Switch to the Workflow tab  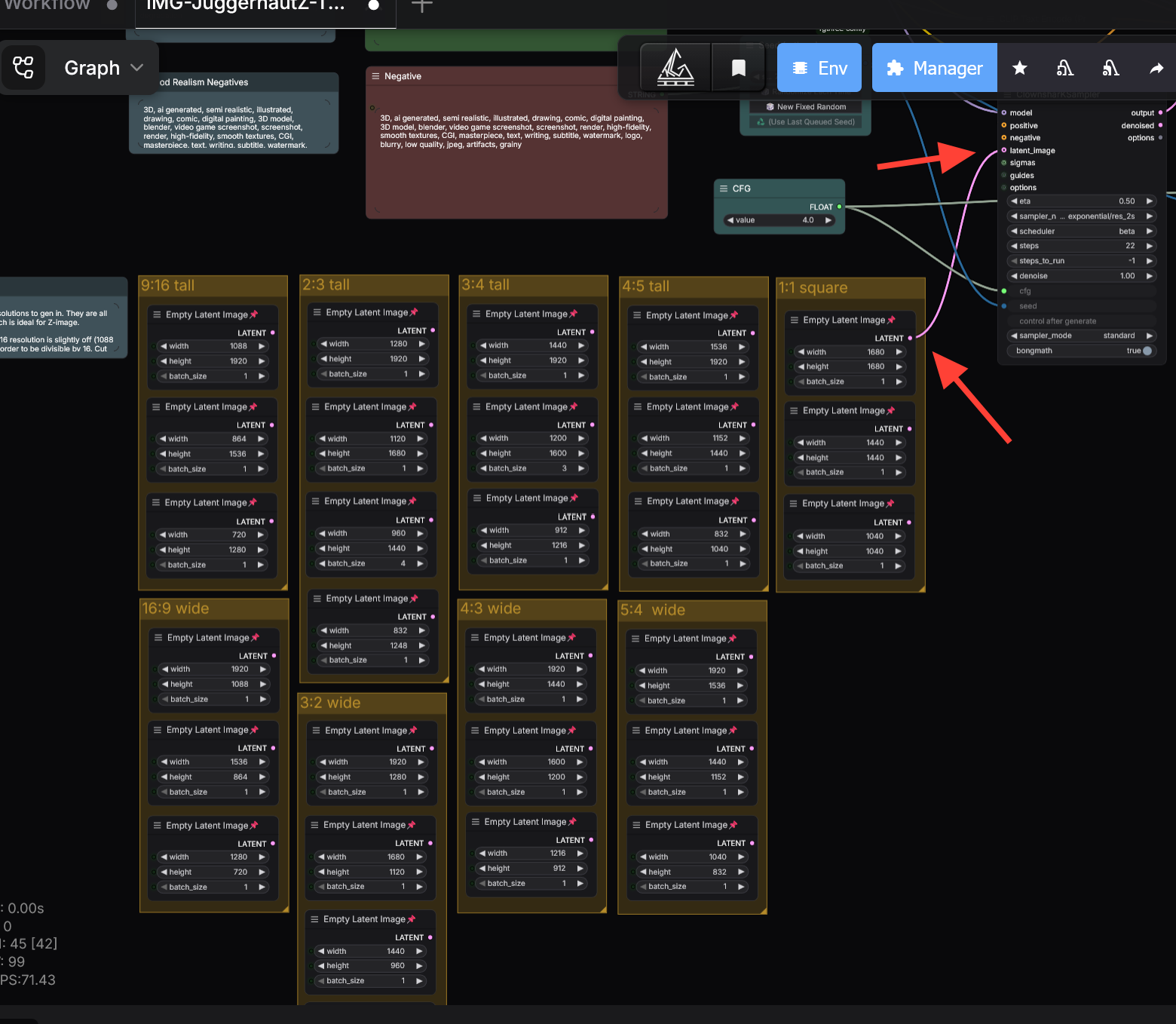tap(47, 5)
